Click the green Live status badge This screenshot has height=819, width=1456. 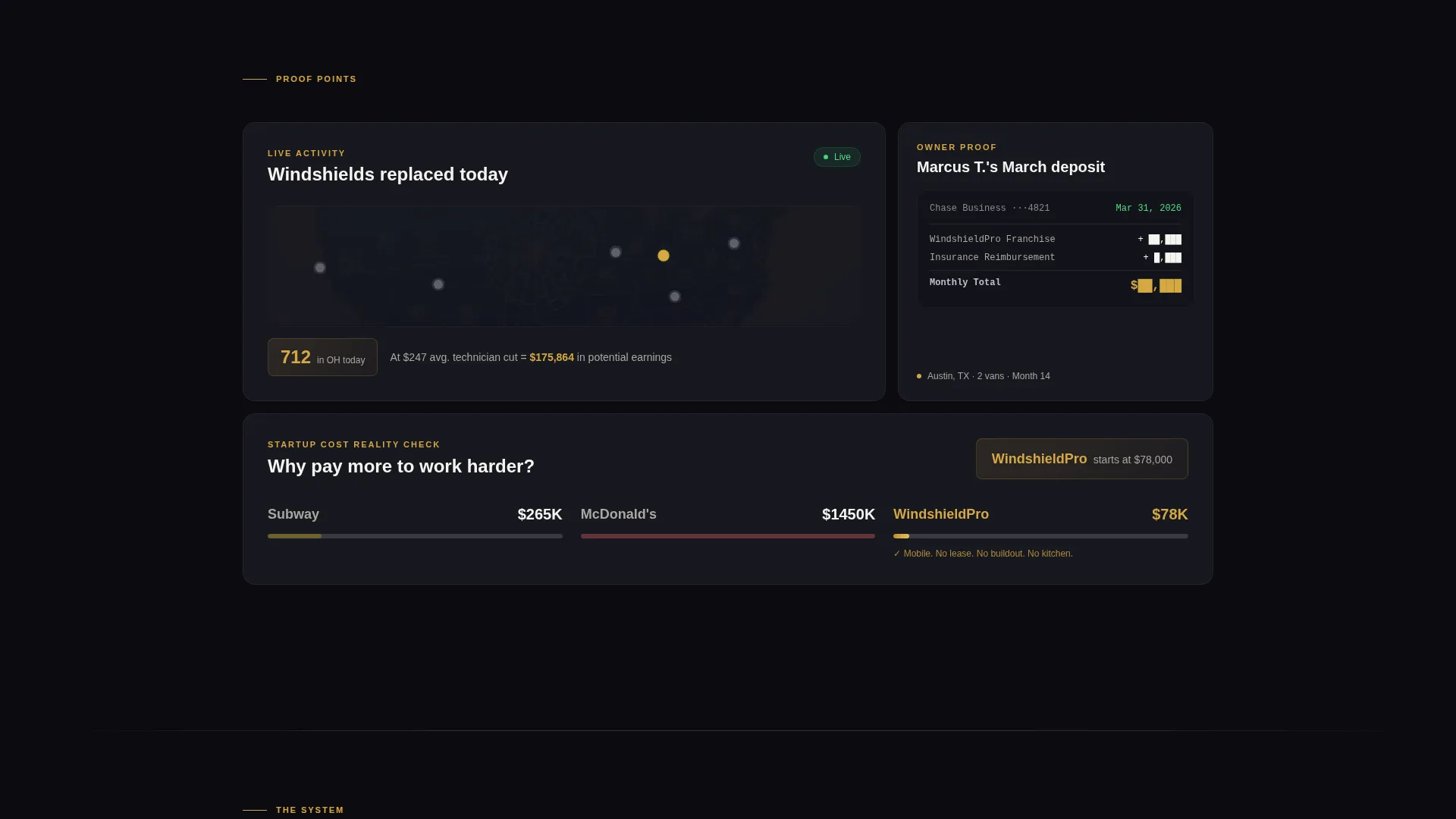click(837, 157)
